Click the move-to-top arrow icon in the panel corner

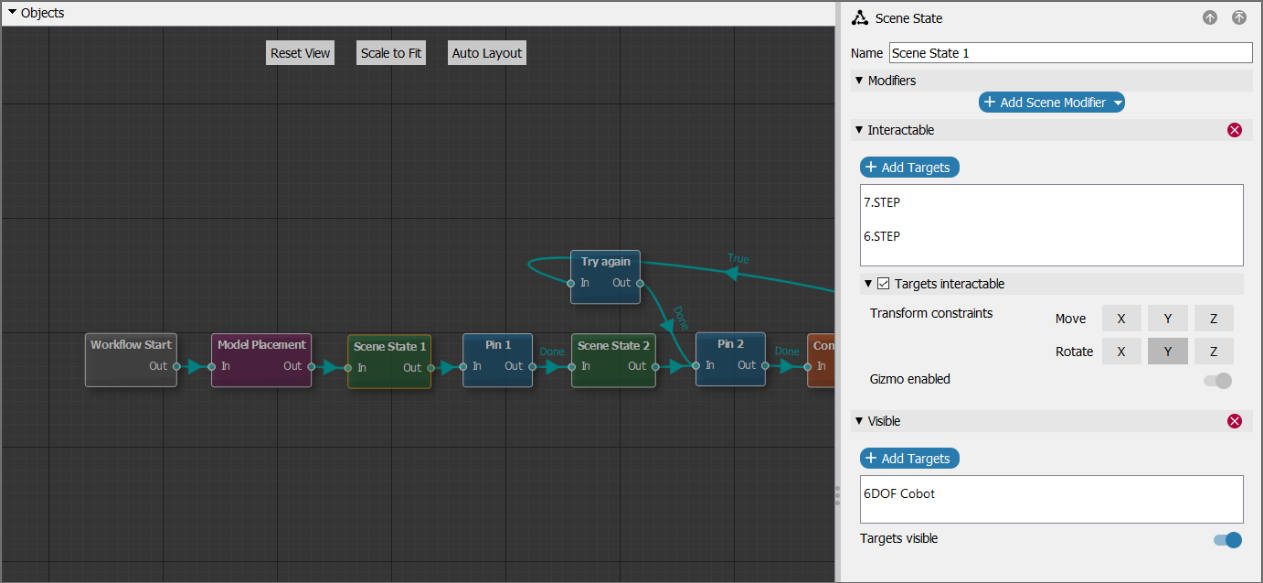tap(1237, 17)
